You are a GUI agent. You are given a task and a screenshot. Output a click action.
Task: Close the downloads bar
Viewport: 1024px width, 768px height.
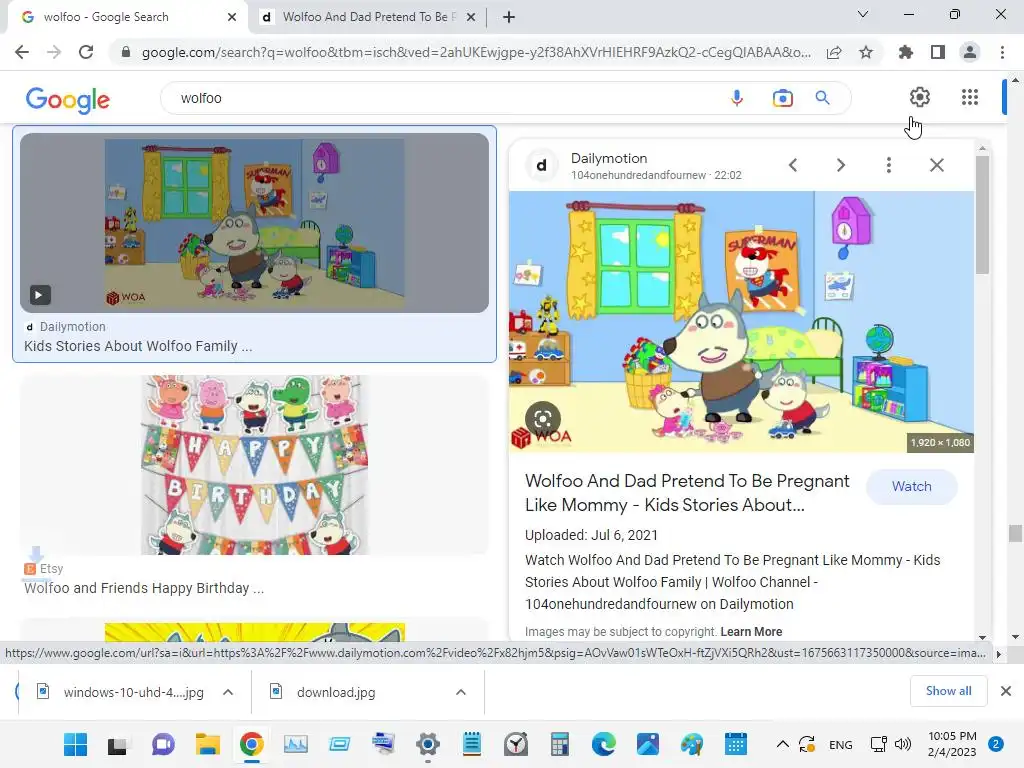pos(1006,691)
